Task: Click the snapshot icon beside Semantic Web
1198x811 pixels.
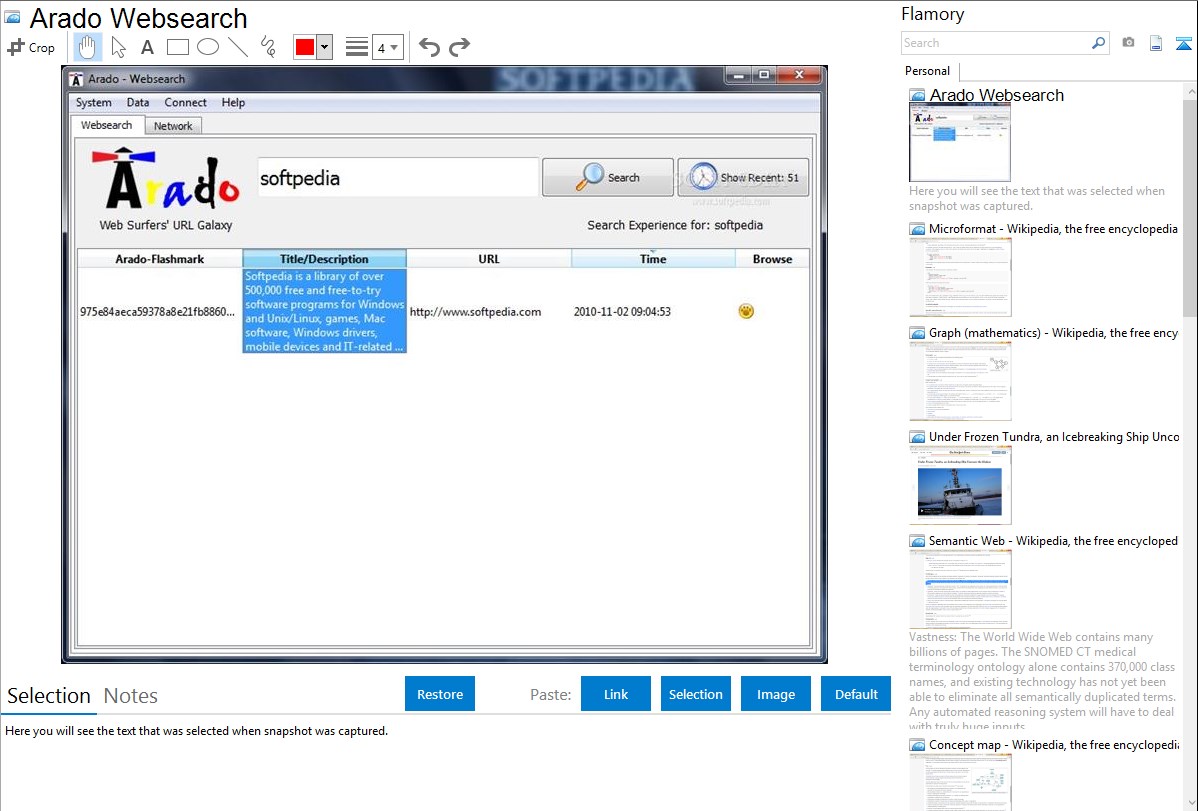Action: click(x=917, y=541)
